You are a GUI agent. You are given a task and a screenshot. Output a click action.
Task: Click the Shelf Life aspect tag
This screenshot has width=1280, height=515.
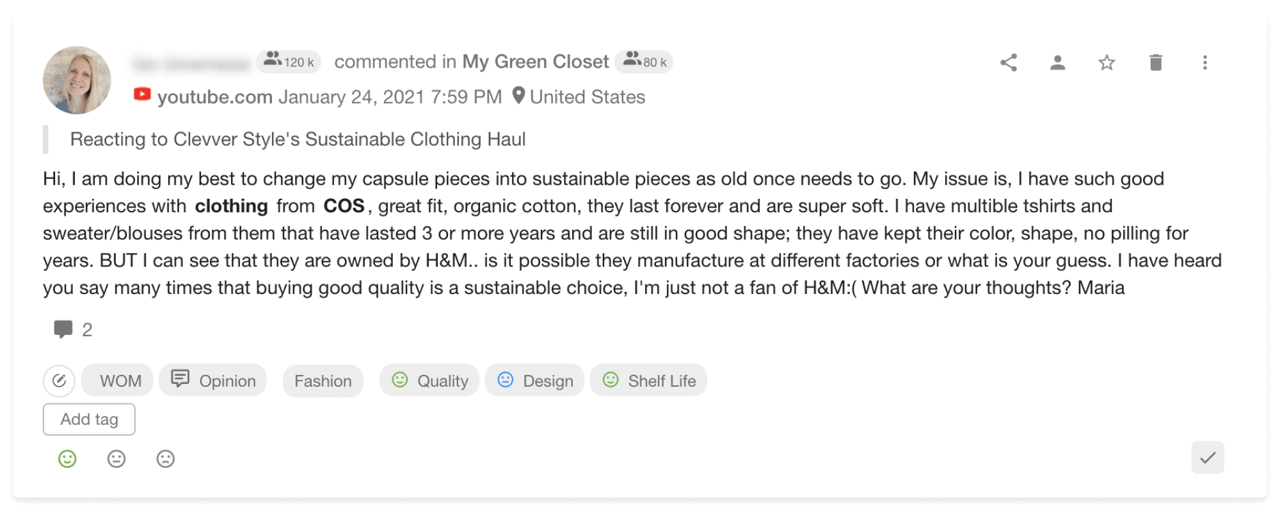click(648, 381)
